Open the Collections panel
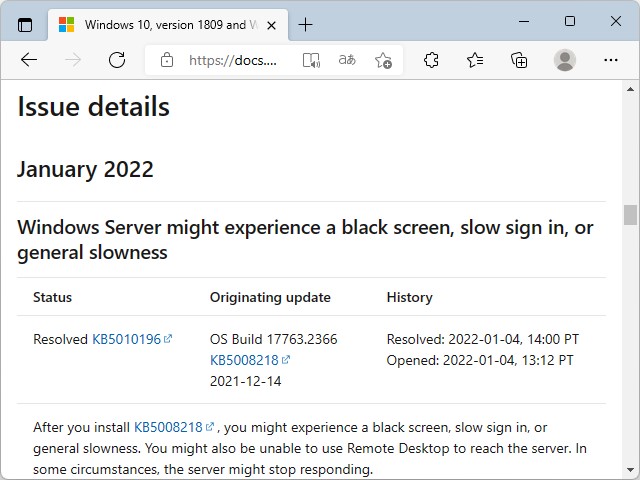640x480 pixels. tap(519, 60)
